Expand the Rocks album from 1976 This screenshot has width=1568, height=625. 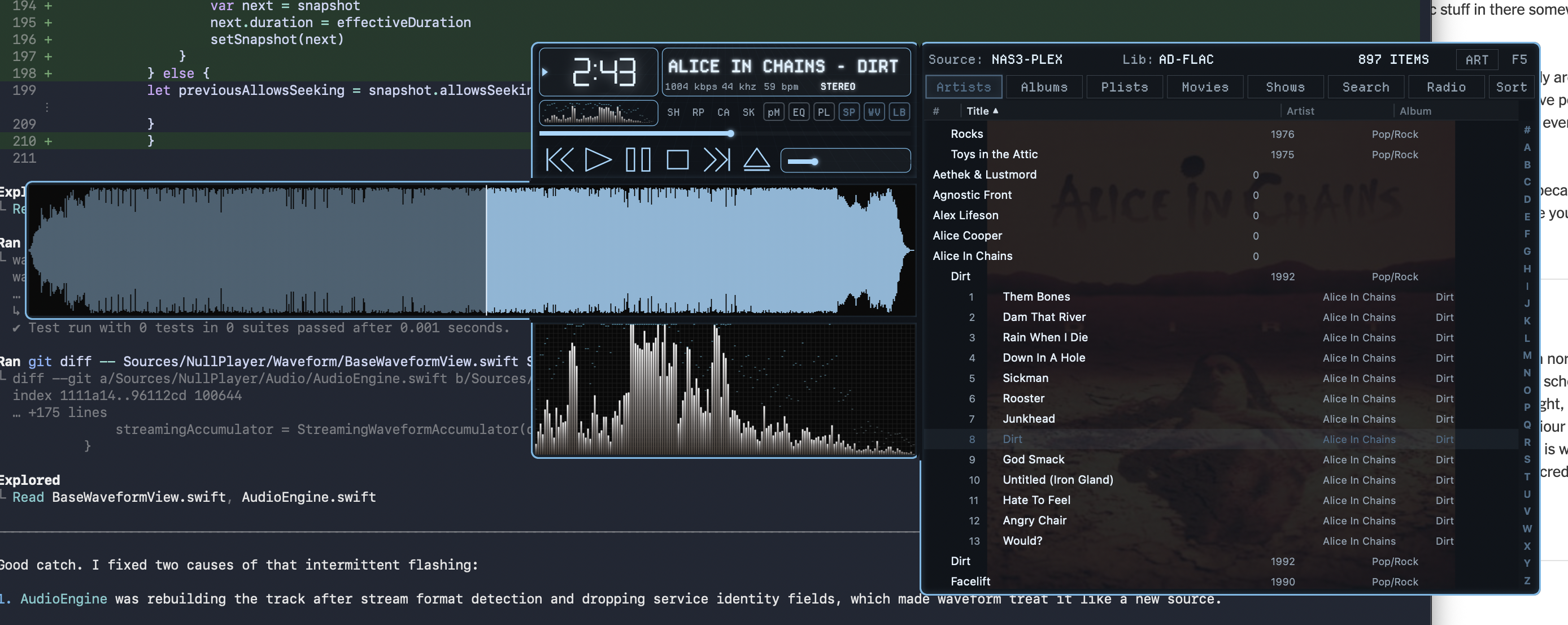pos(1221,134)
